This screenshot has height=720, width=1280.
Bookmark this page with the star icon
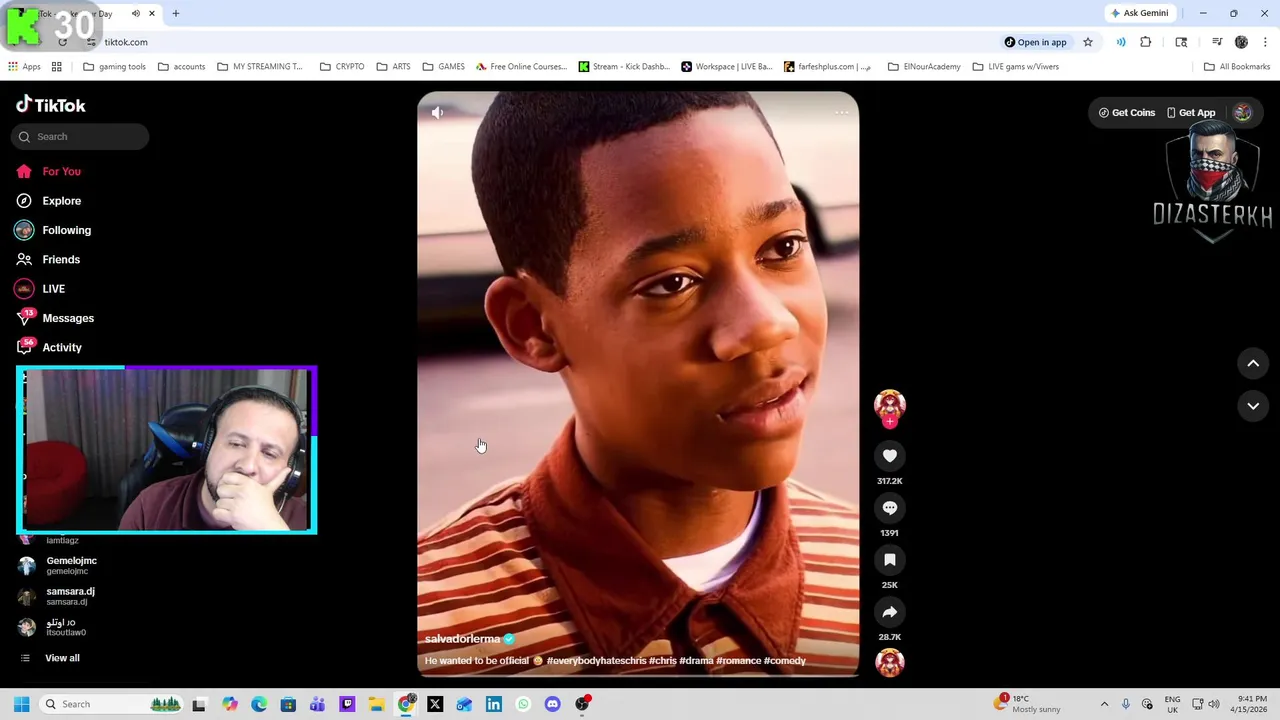click(1088, 42)
